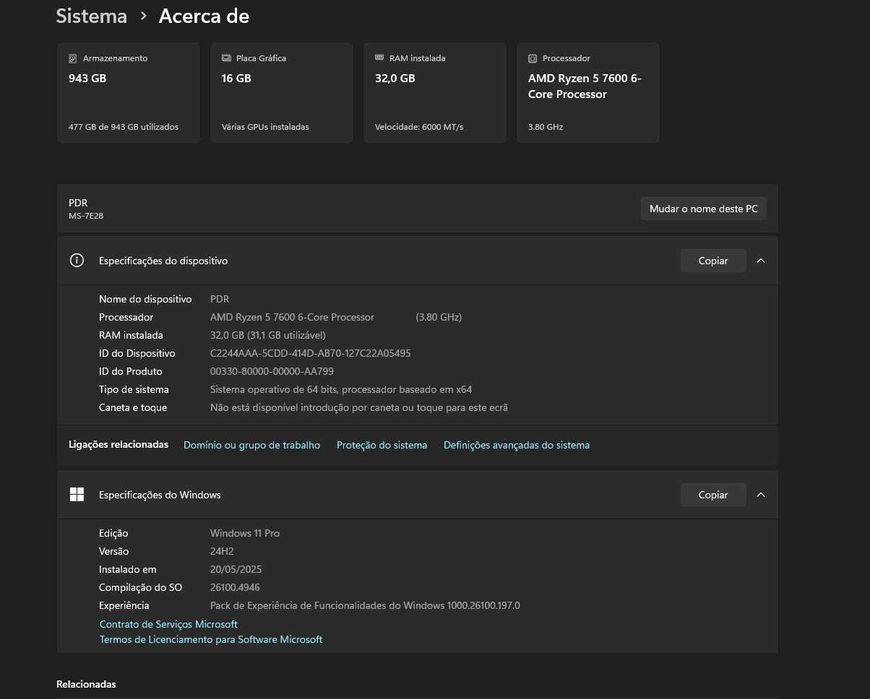Image resolution: width=870 pixels, height=699 pixels.
Task: Click Mudar o nome deste PC
Action: pos(704,209)
